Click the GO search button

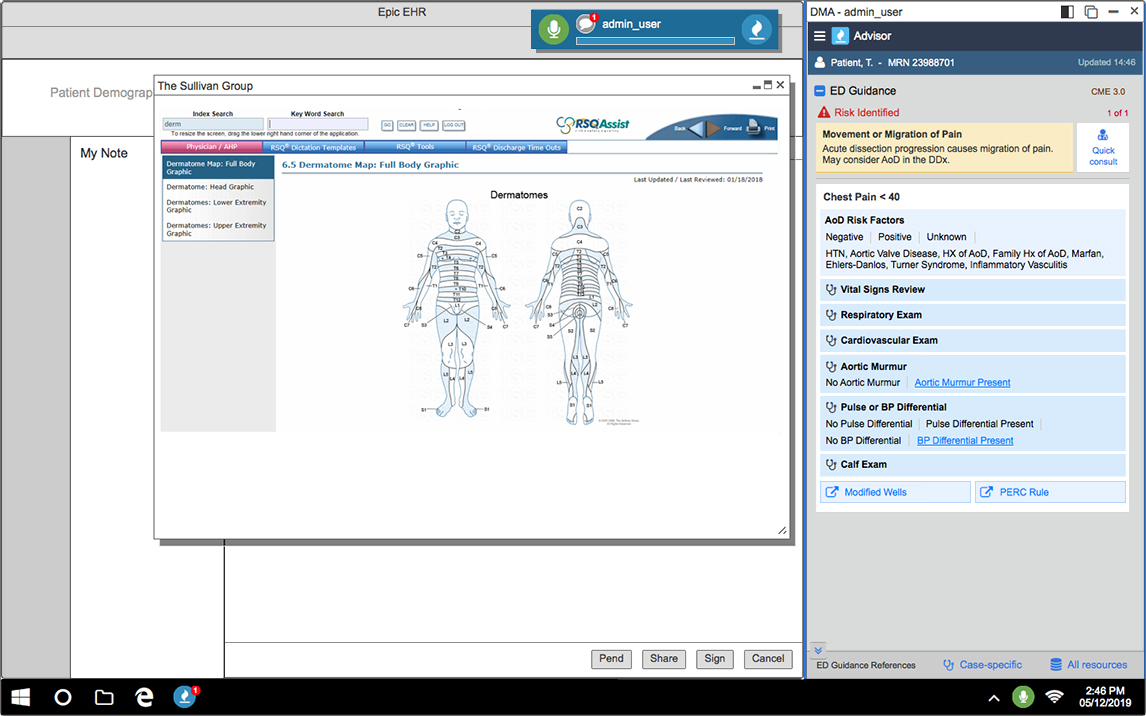[387, 125]
